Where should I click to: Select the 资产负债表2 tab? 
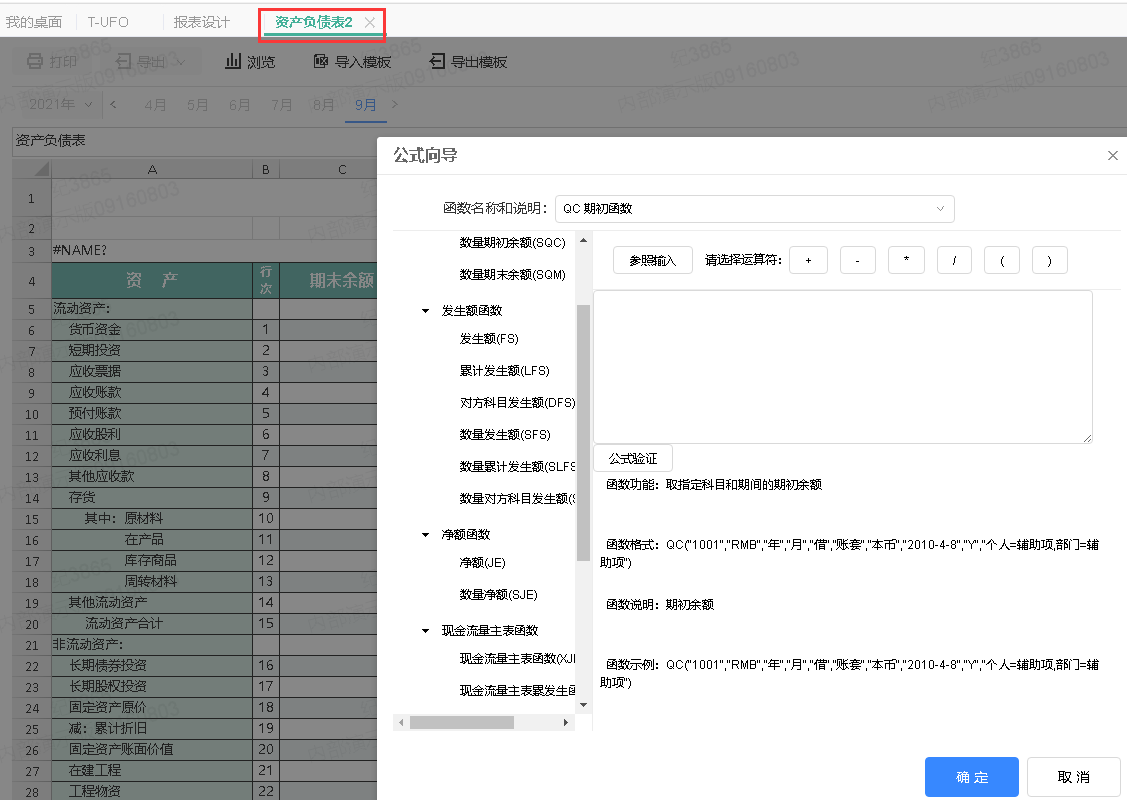[x=313, y=22]
